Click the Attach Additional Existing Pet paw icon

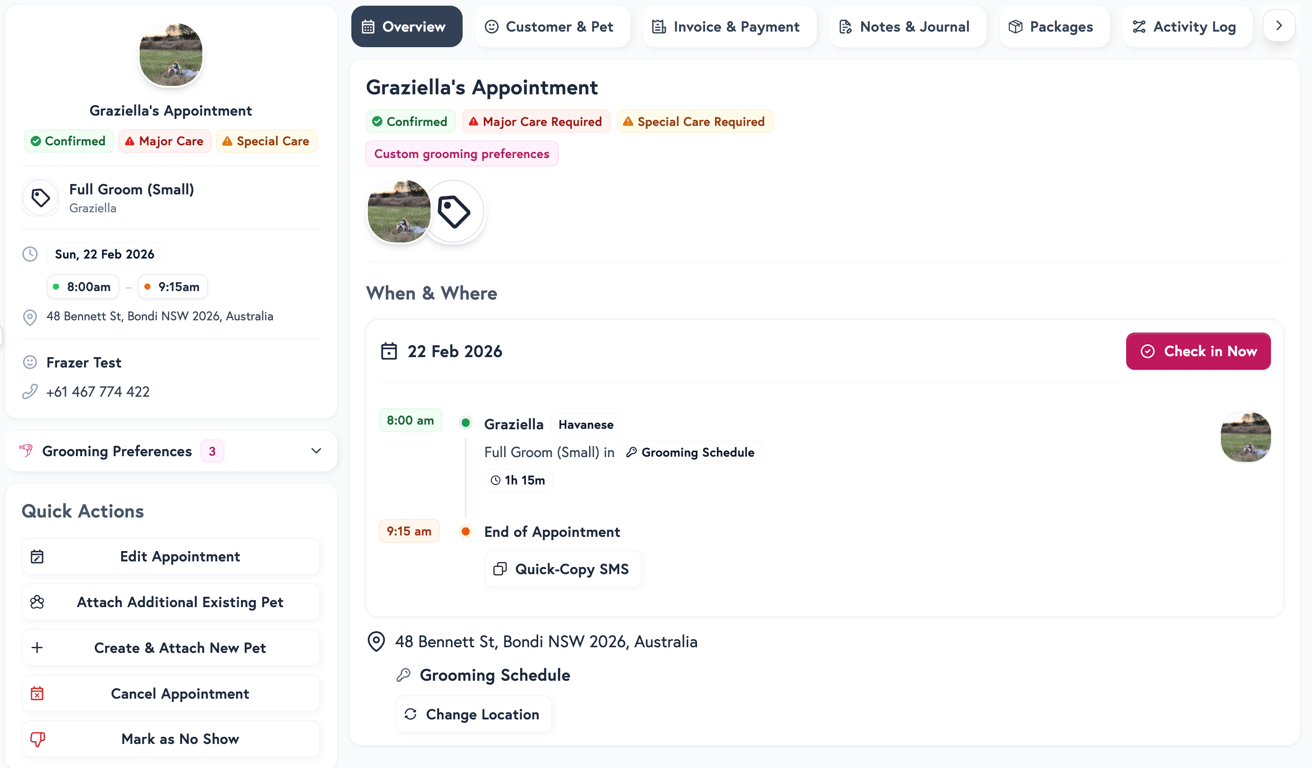coord(37,601)
